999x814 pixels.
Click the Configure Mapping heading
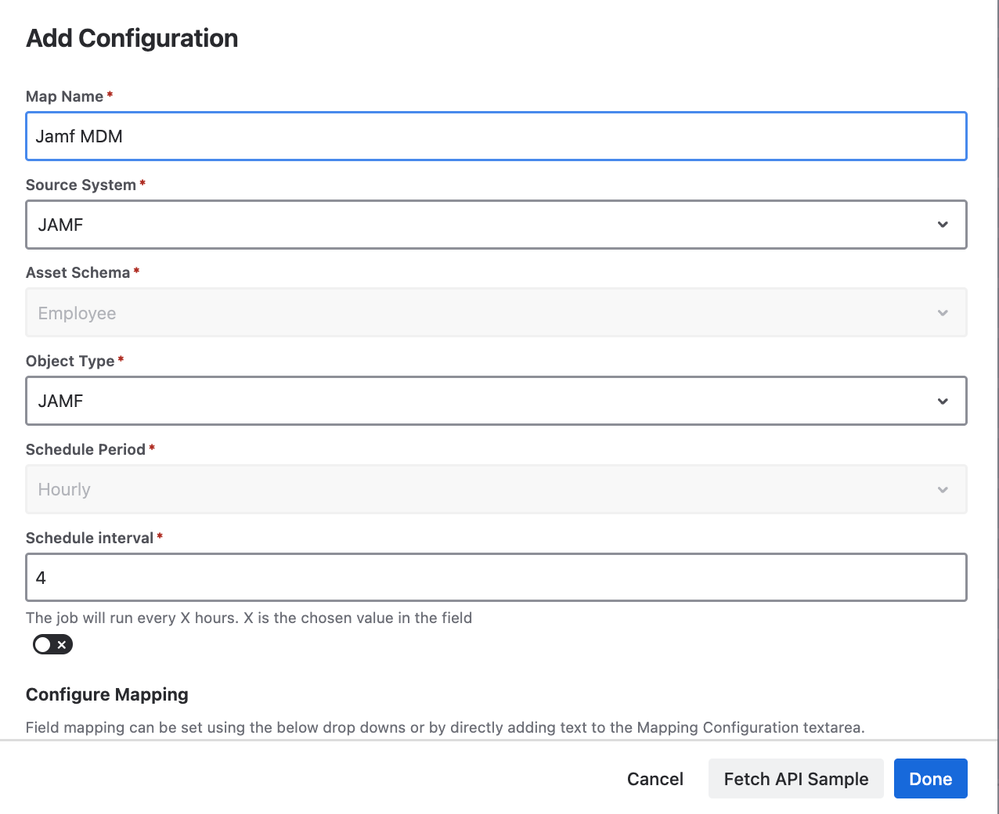pos(107,694)
